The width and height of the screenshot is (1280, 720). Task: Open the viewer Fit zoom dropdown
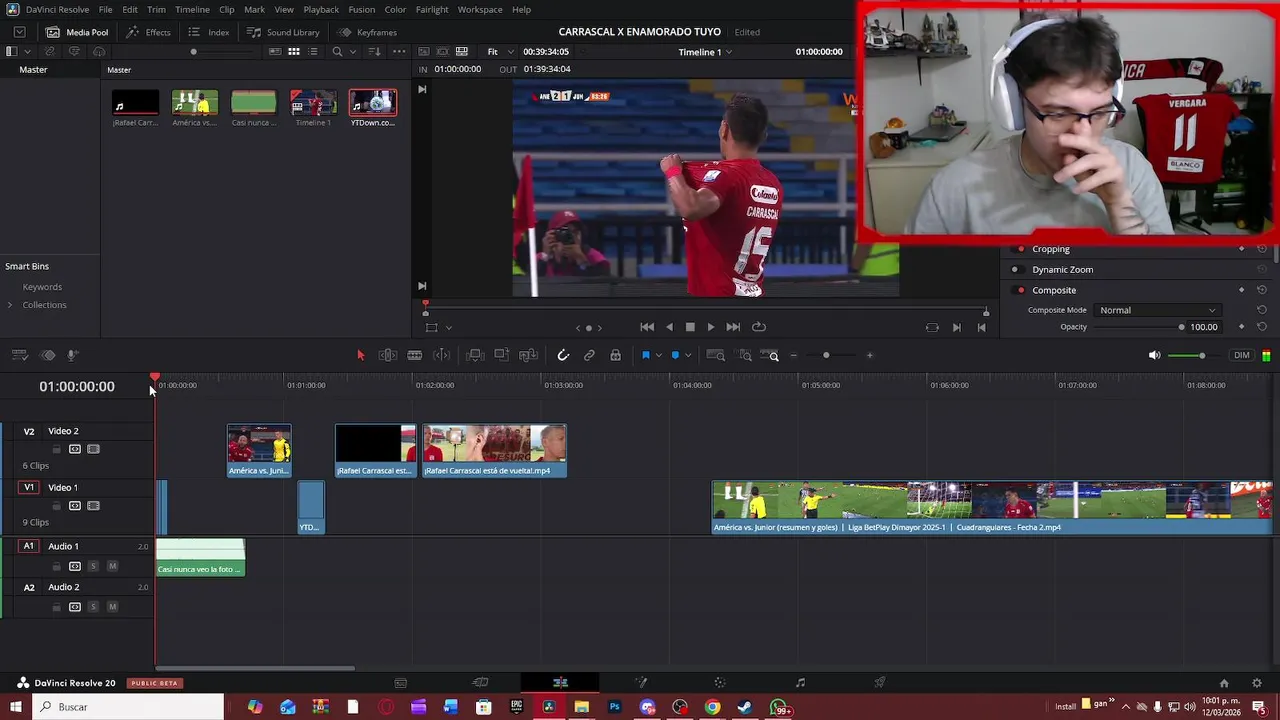(x=500, y=51)
